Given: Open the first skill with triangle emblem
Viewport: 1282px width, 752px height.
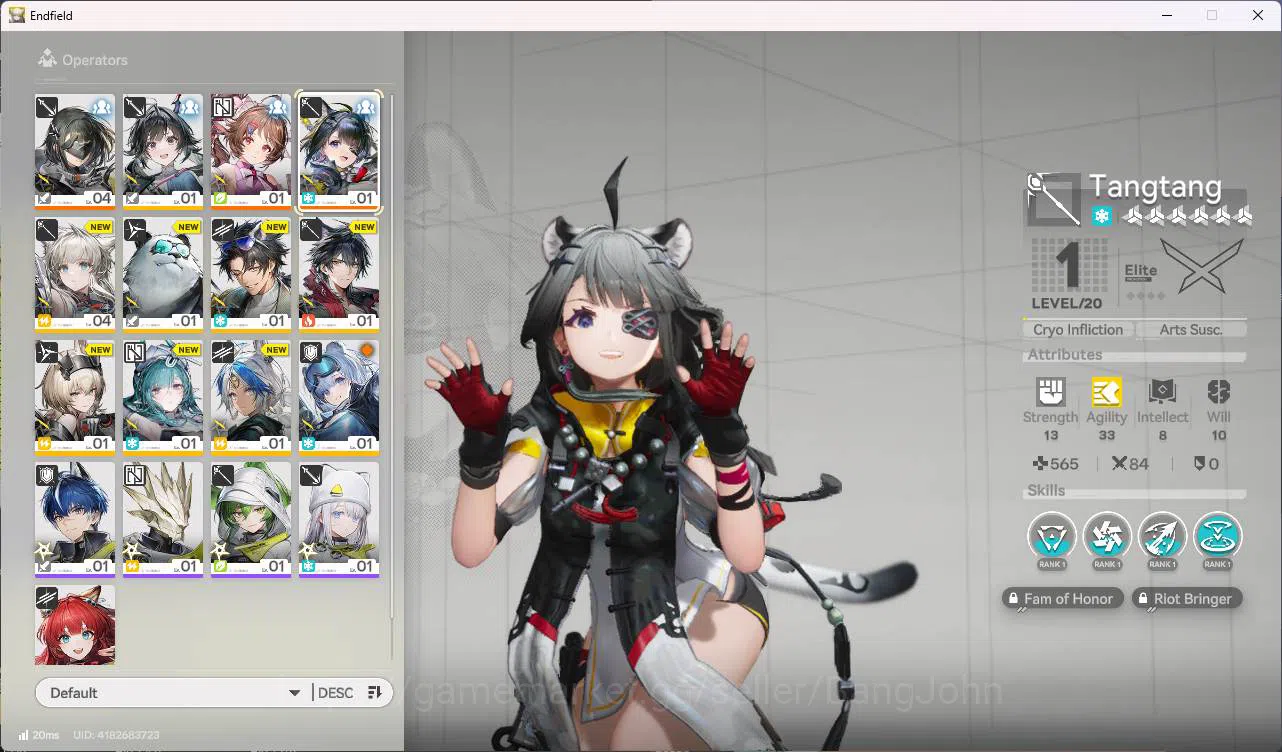Looking at the screenshot, I should pos(1052,537).
